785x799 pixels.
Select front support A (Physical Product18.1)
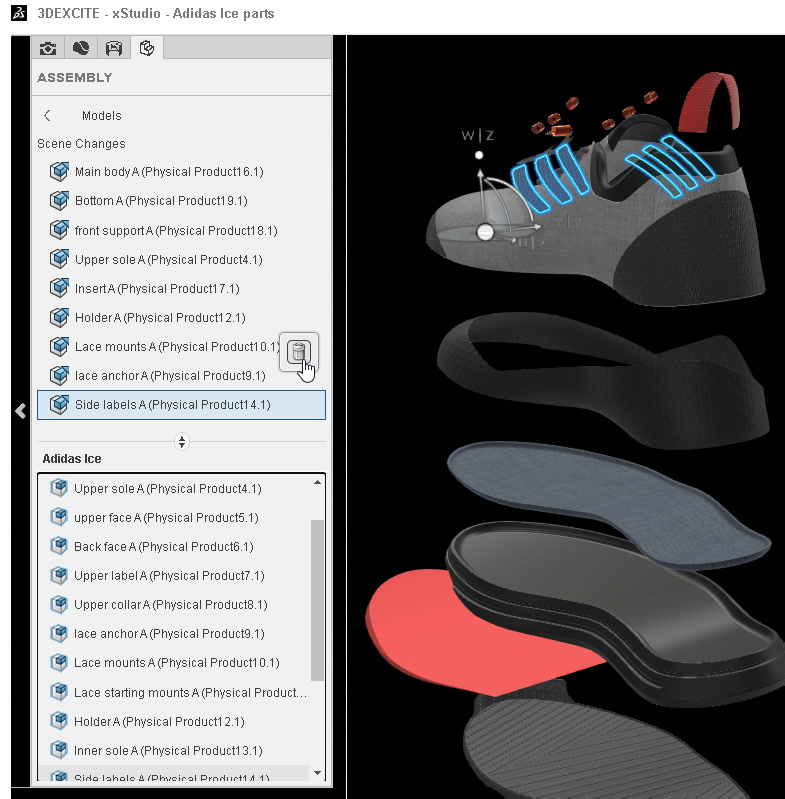tap(181, 231)
